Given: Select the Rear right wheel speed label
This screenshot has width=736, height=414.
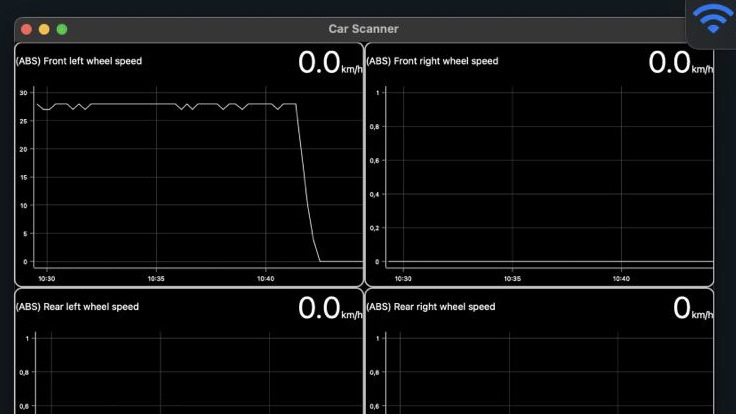Looking at the screenshot, I should click(x=431, y=307).
